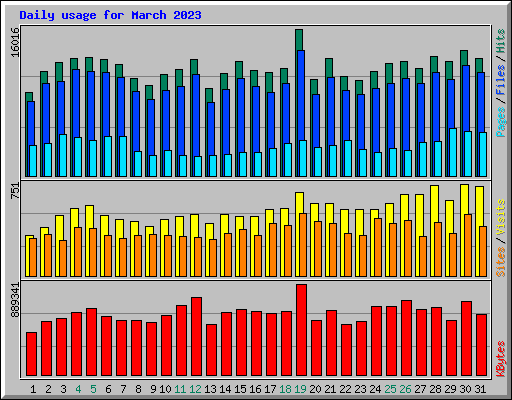Select day 1 on the date axis
Viewport: 512px width, 400px height.
click(33, 389)
